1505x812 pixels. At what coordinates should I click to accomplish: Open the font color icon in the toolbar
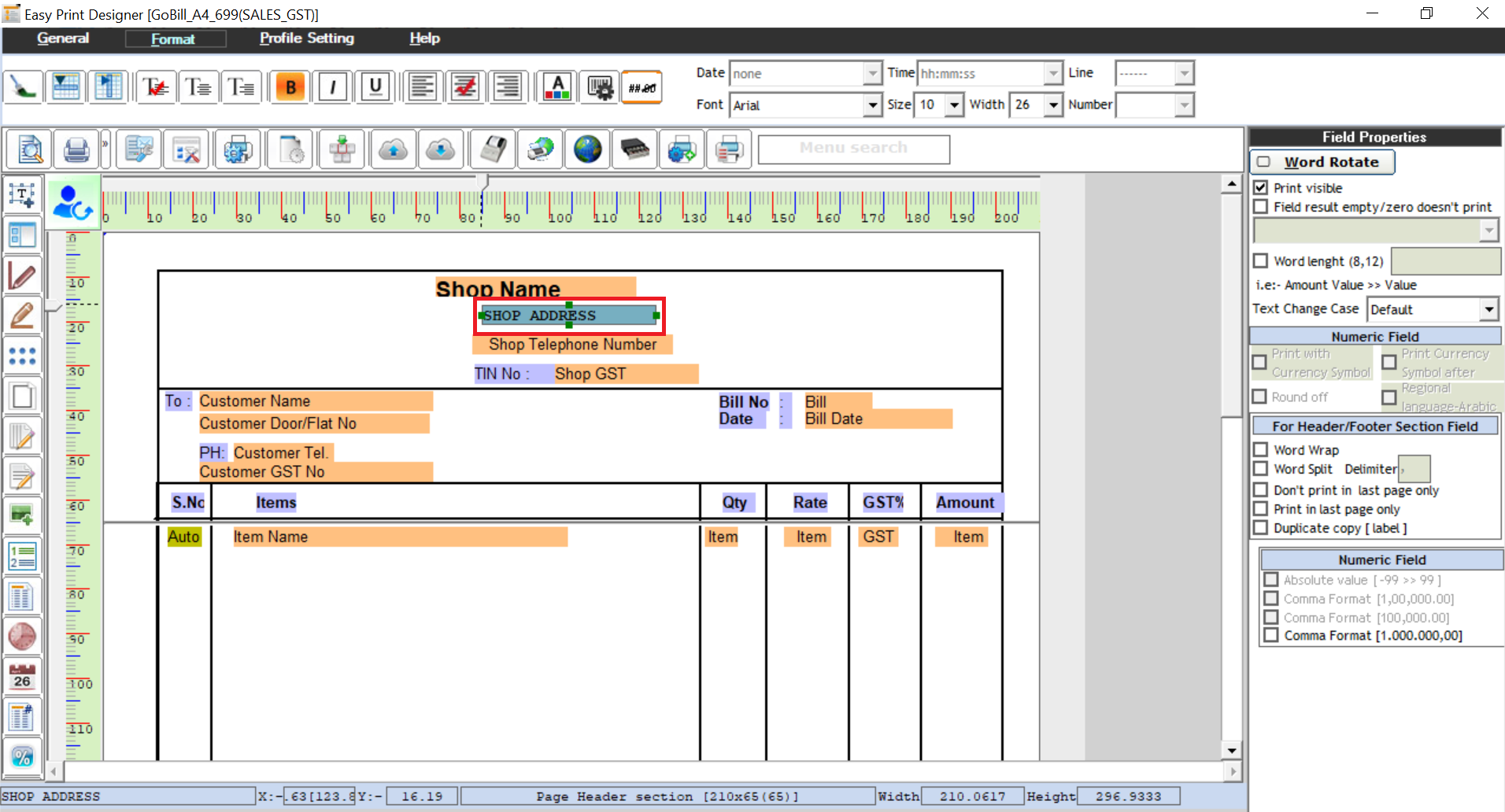click(557, 87)
